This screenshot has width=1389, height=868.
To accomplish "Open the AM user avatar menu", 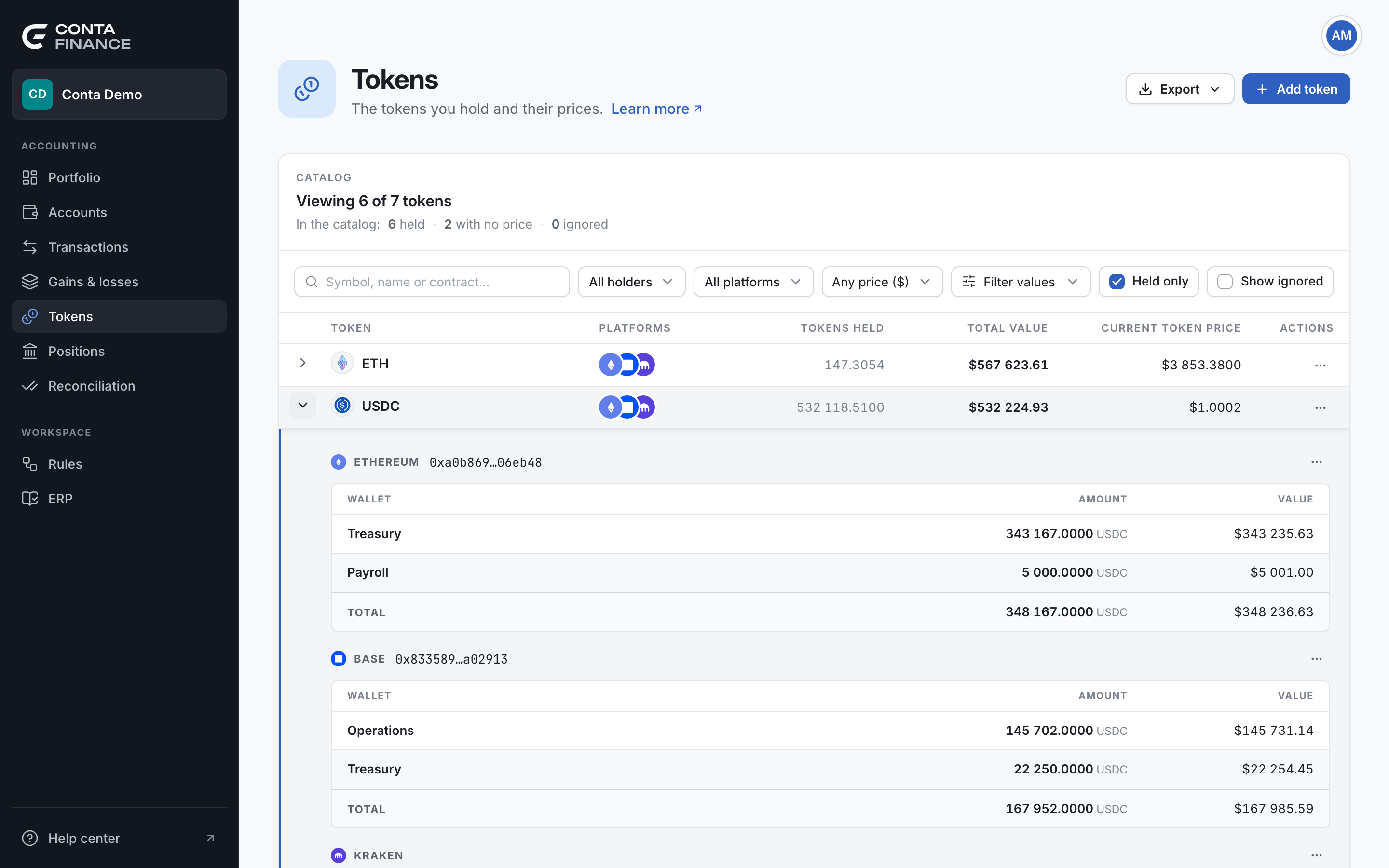I will pyautogui.click(x=1341, y=36).
